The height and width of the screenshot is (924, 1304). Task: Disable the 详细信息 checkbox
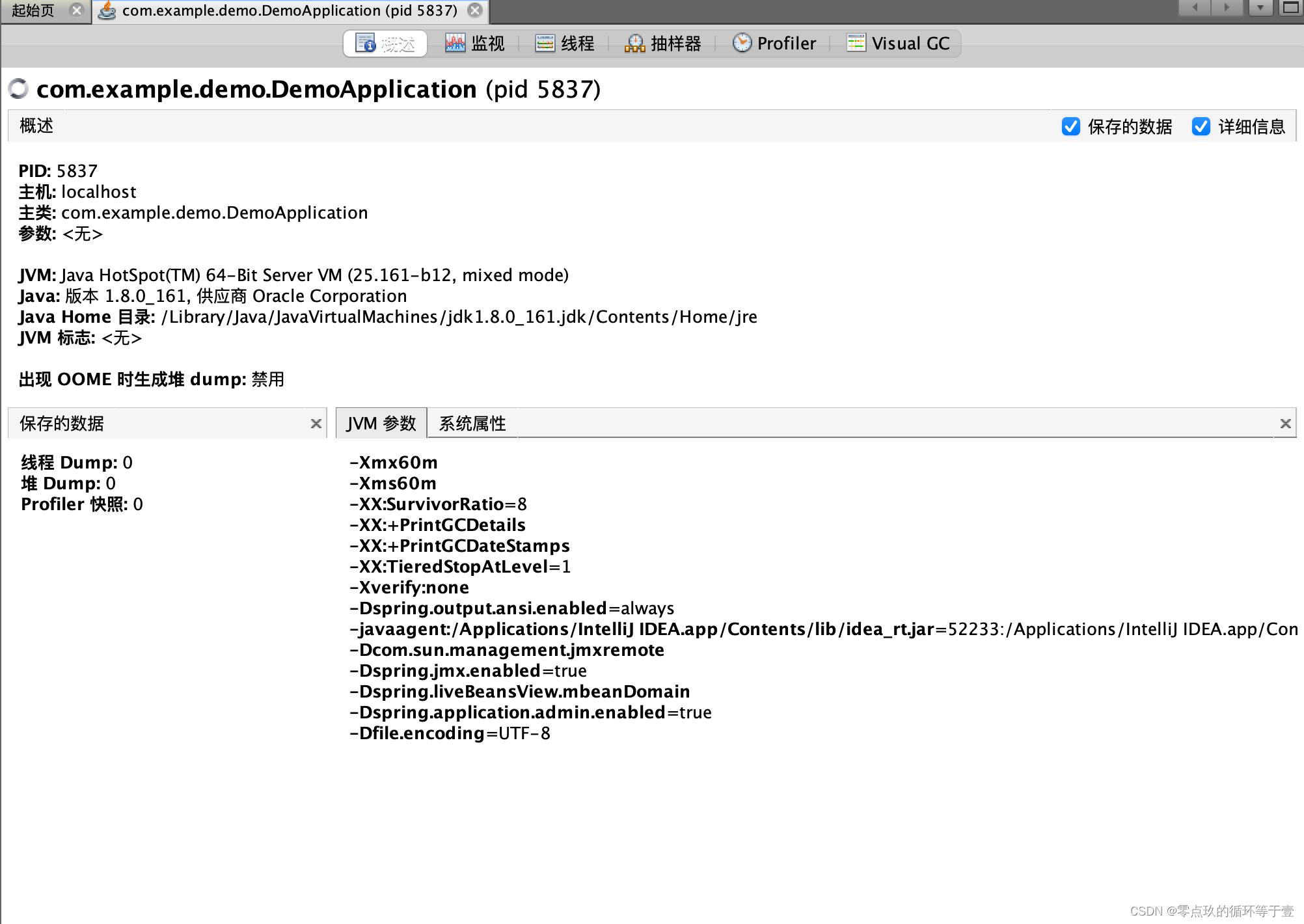coord(1201,127)
